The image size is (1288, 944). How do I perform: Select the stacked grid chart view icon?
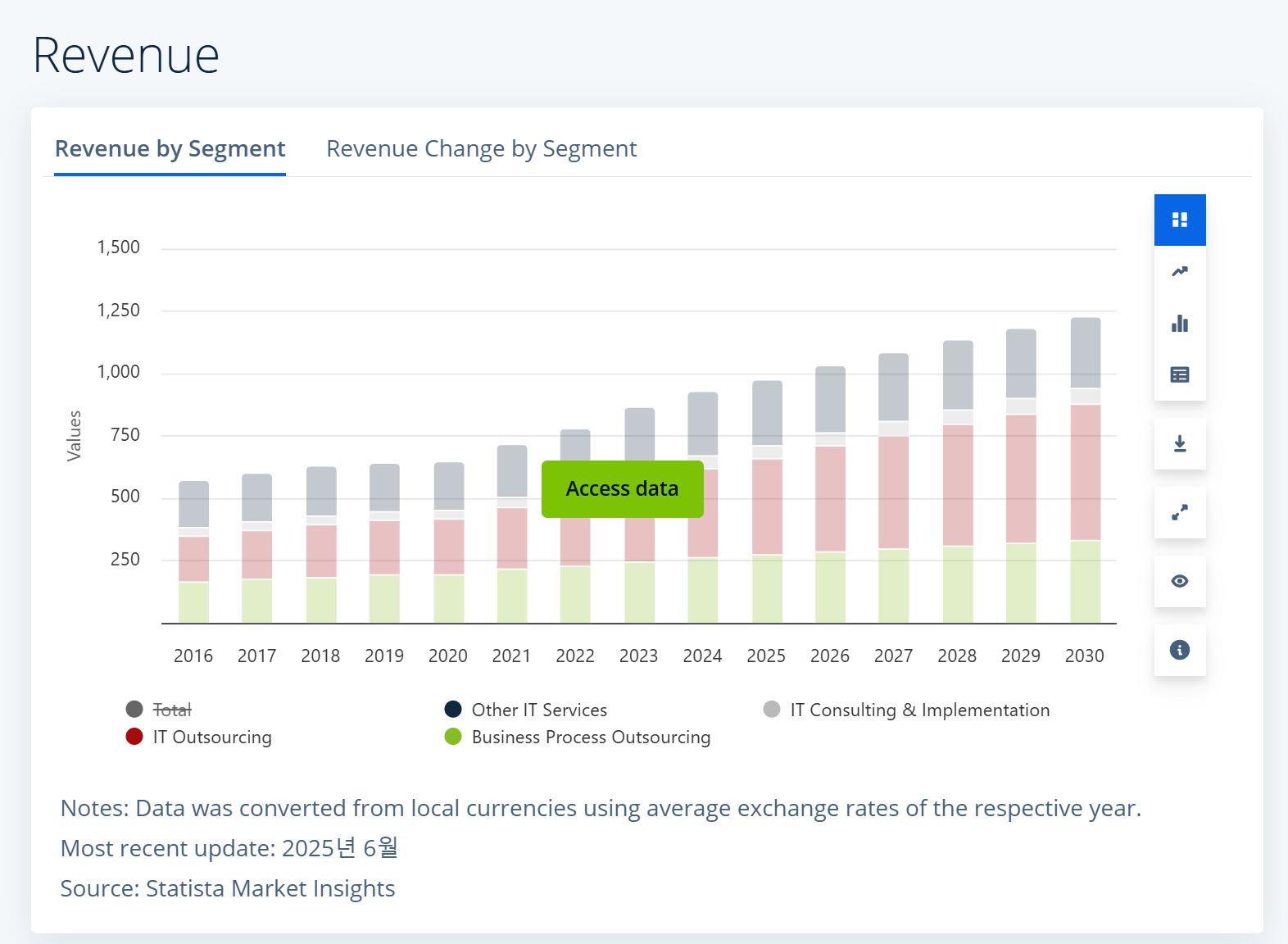click(x=1180, y=220)
